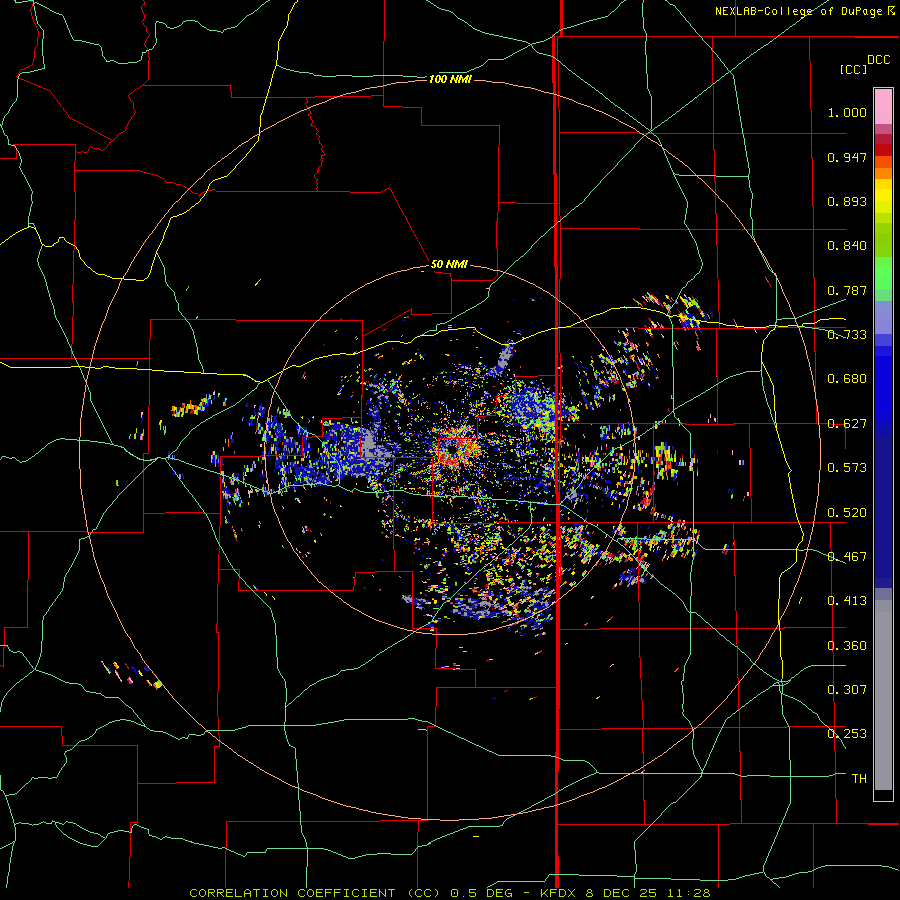Click the 0.733 legend value

click(x=847, y=334)
